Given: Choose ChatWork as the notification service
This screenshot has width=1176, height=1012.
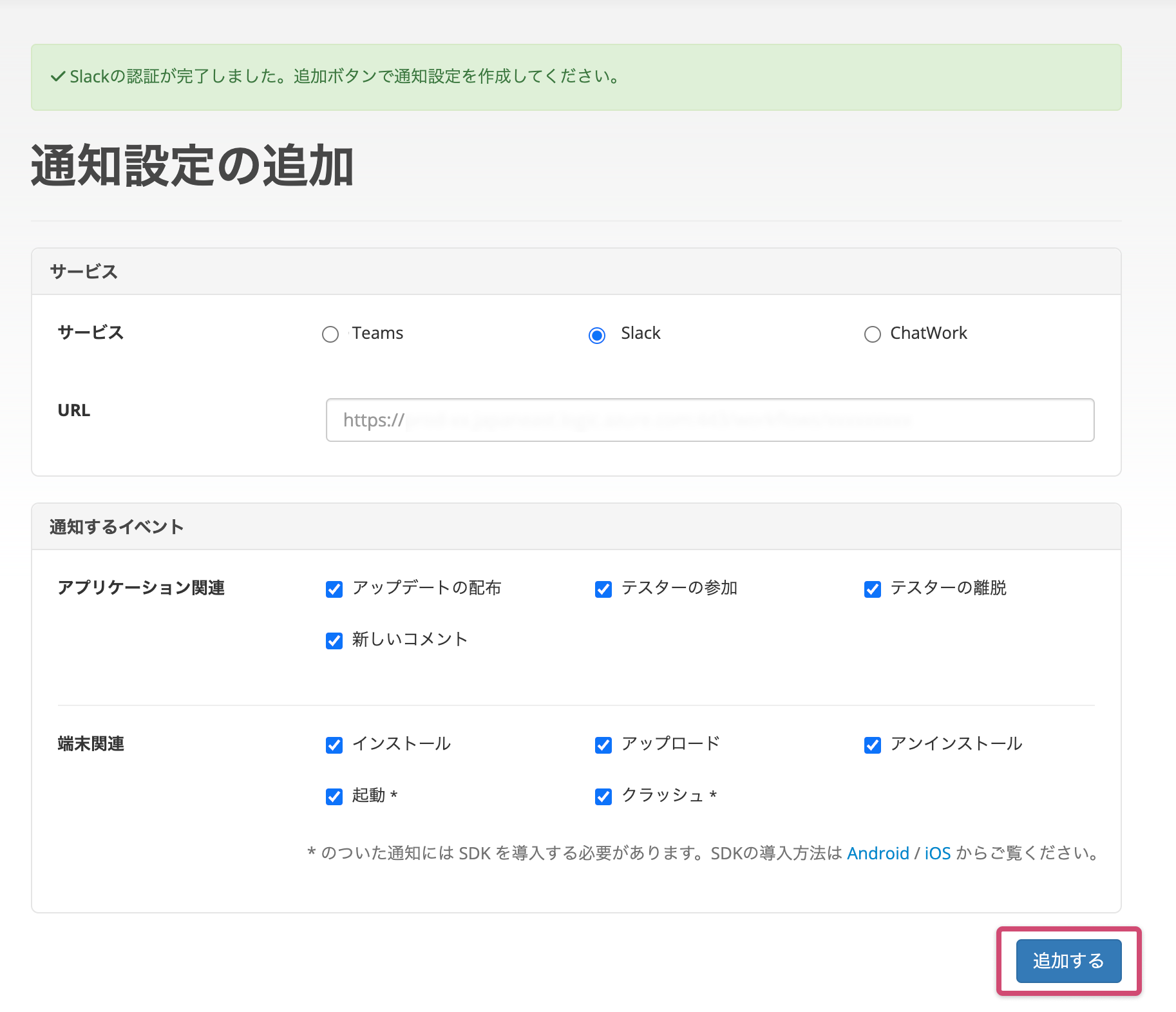Looking at the screenshot, I should [872, 334].
